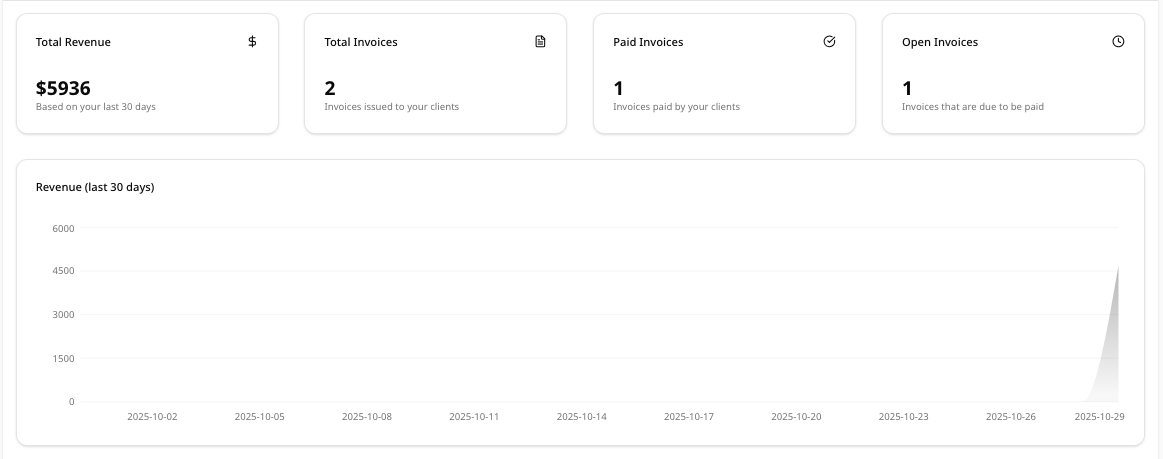Click the 'Based on your last 30 days' text

pos(96,107)
